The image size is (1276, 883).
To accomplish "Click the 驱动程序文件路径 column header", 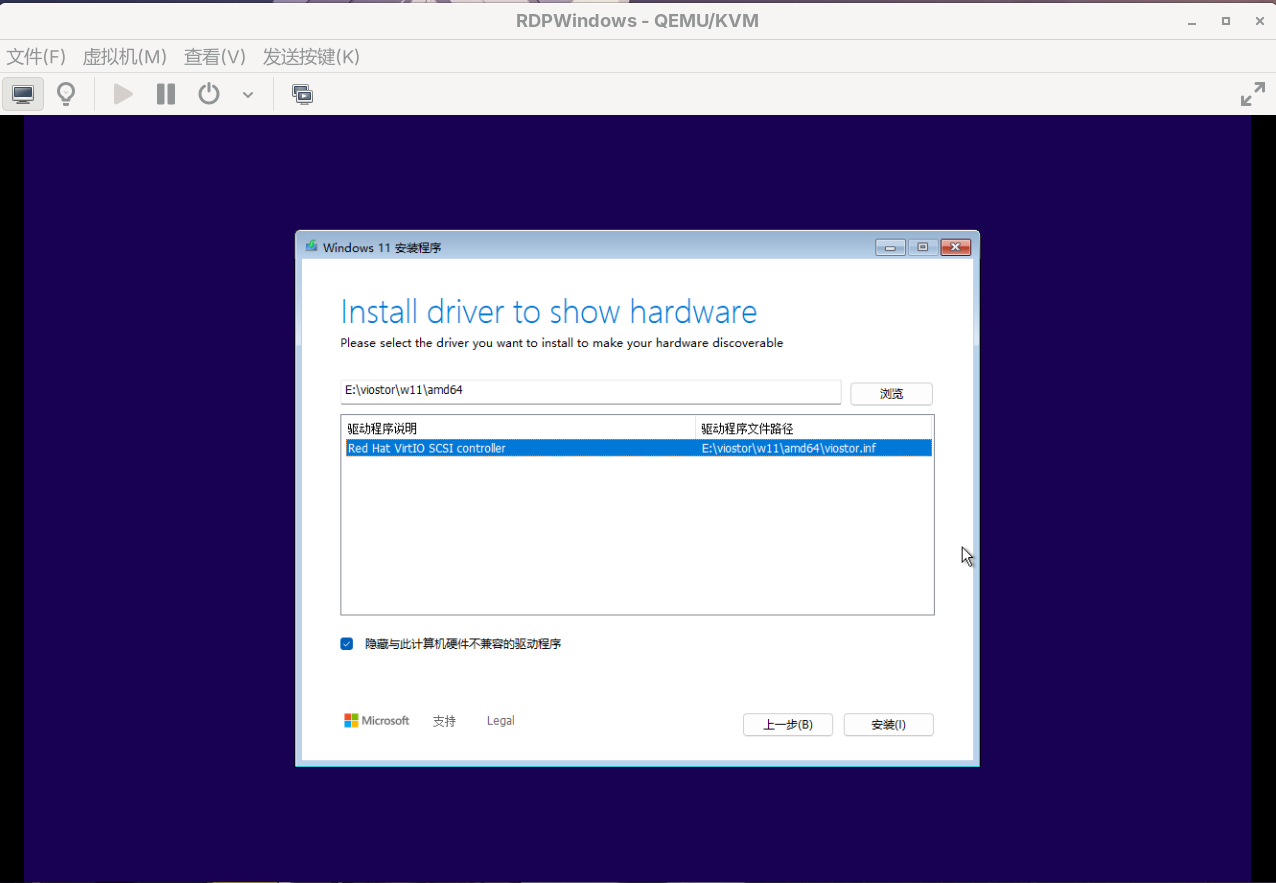I will coord(814,429).
